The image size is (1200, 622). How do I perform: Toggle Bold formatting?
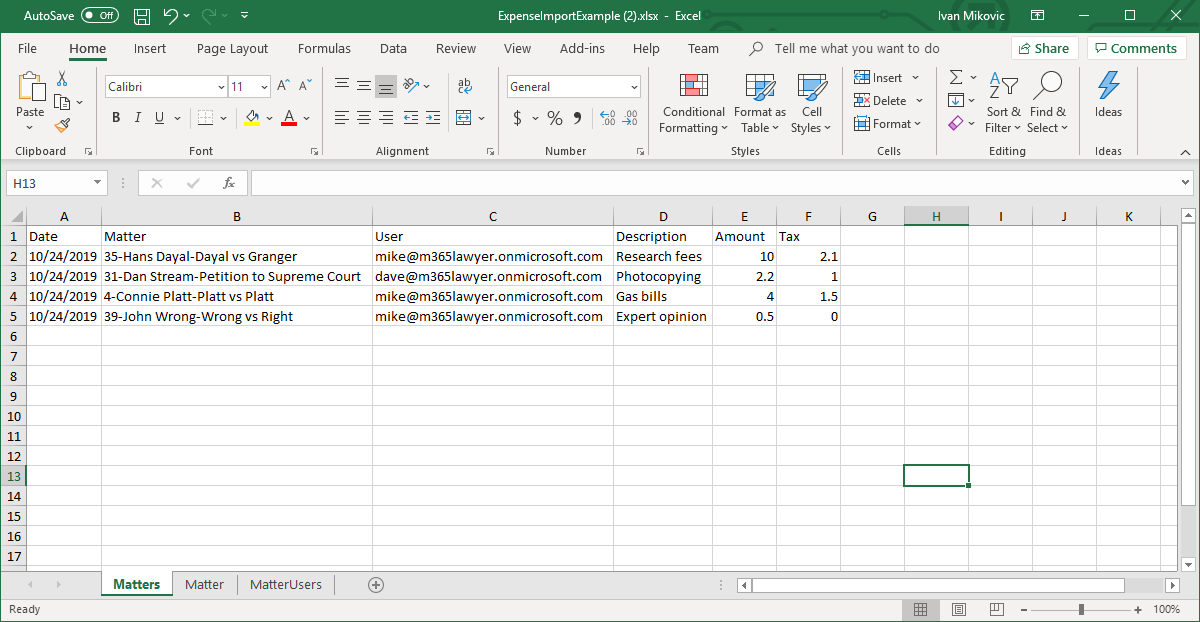click(116, 118)
